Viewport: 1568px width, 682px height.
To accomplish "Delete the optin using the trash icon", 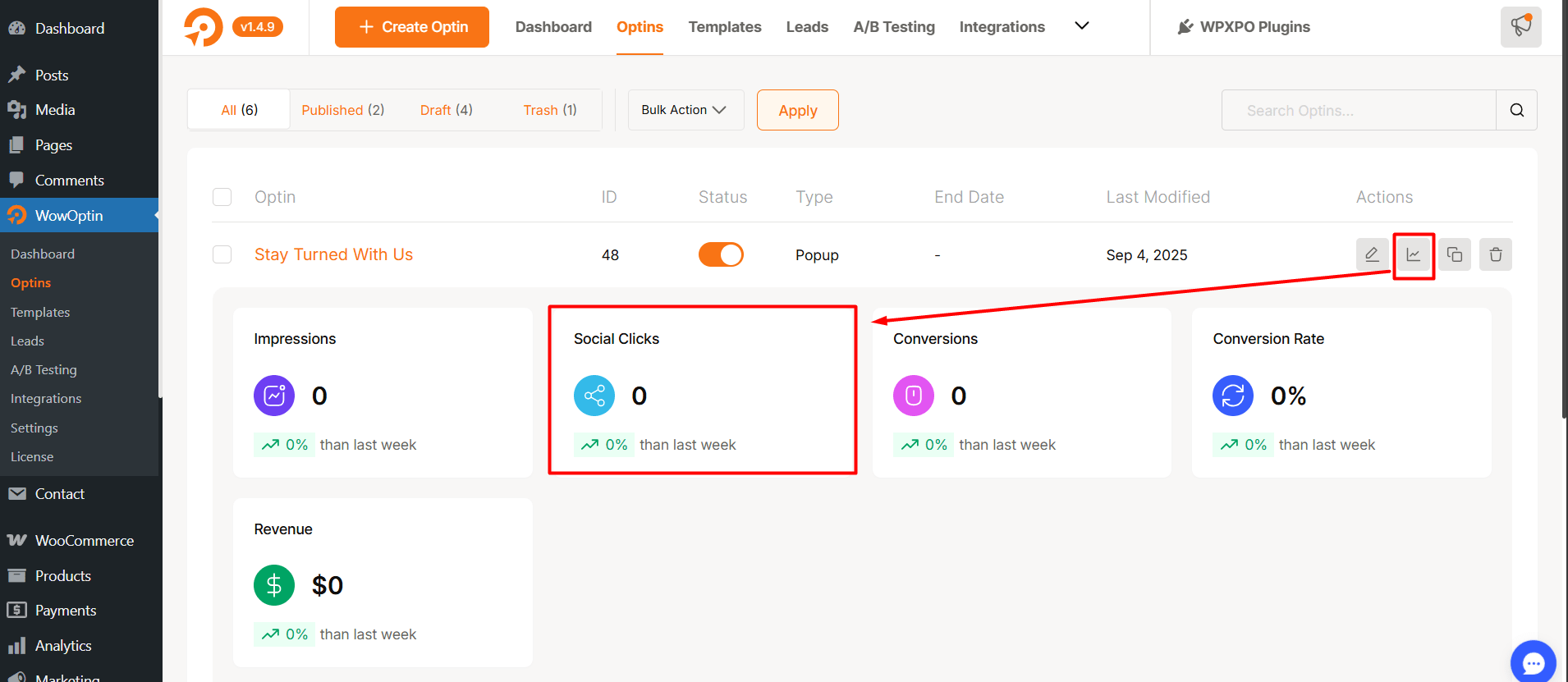I will point(1496,254).
